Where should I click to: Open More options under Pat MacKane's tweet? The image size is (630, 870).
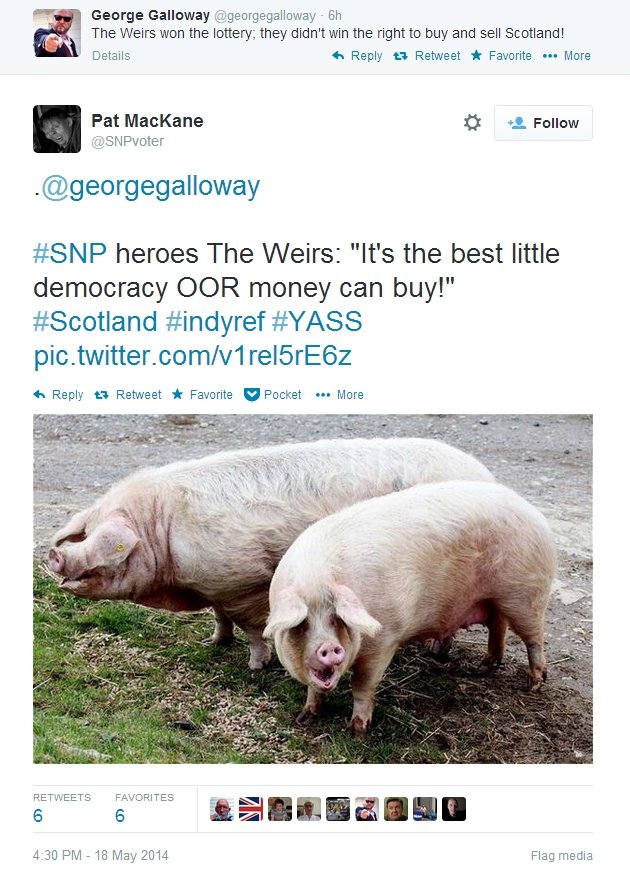[x=339, y=394]
